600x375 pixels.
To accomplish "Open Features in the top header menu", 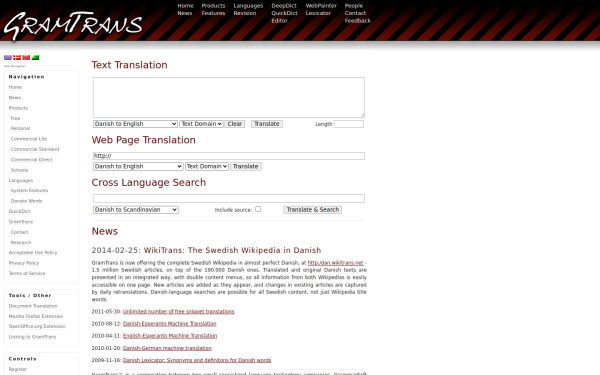I will point(213,13).
